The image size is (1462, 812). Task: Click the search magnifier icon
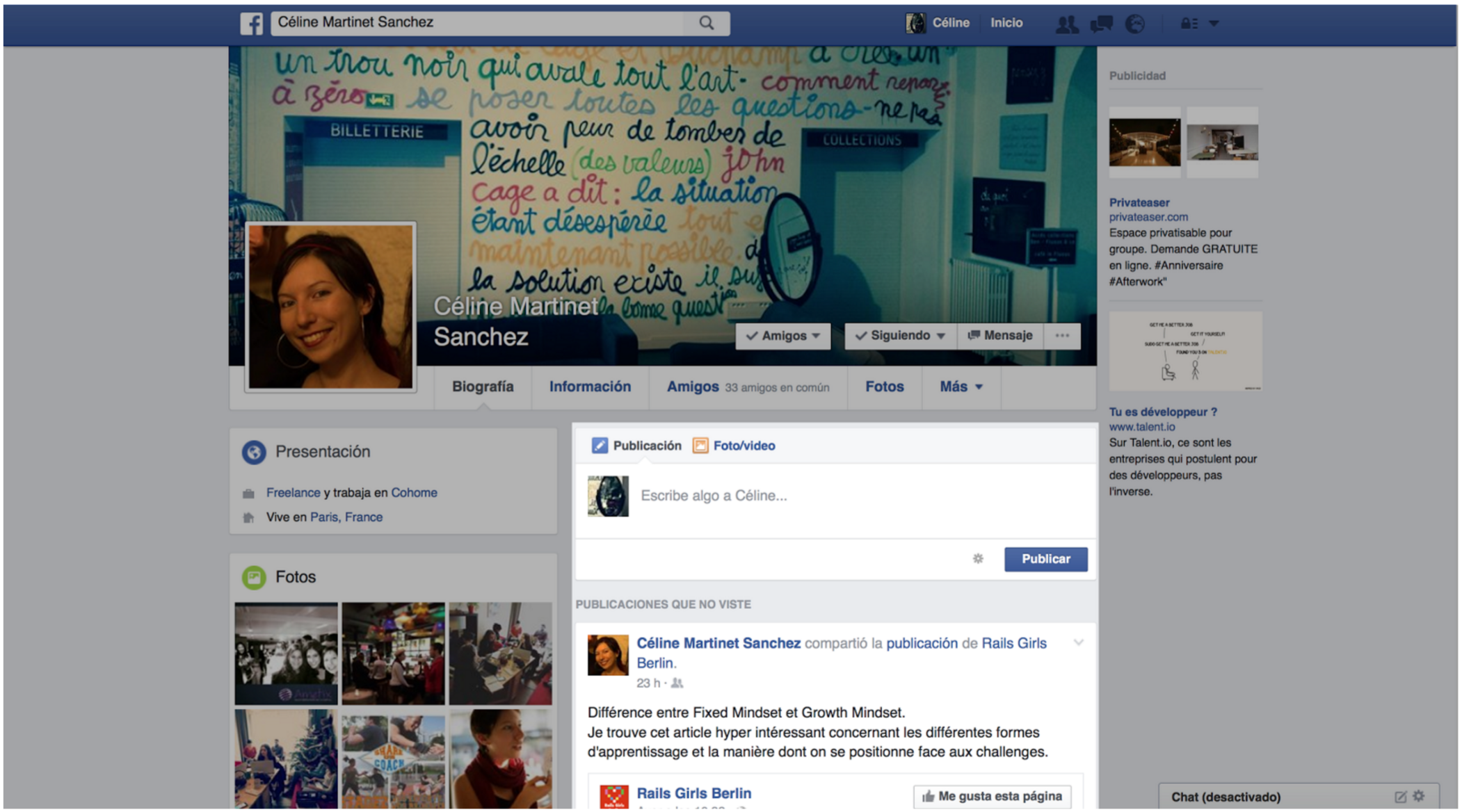pyautogui.click(x=707, y=23)
